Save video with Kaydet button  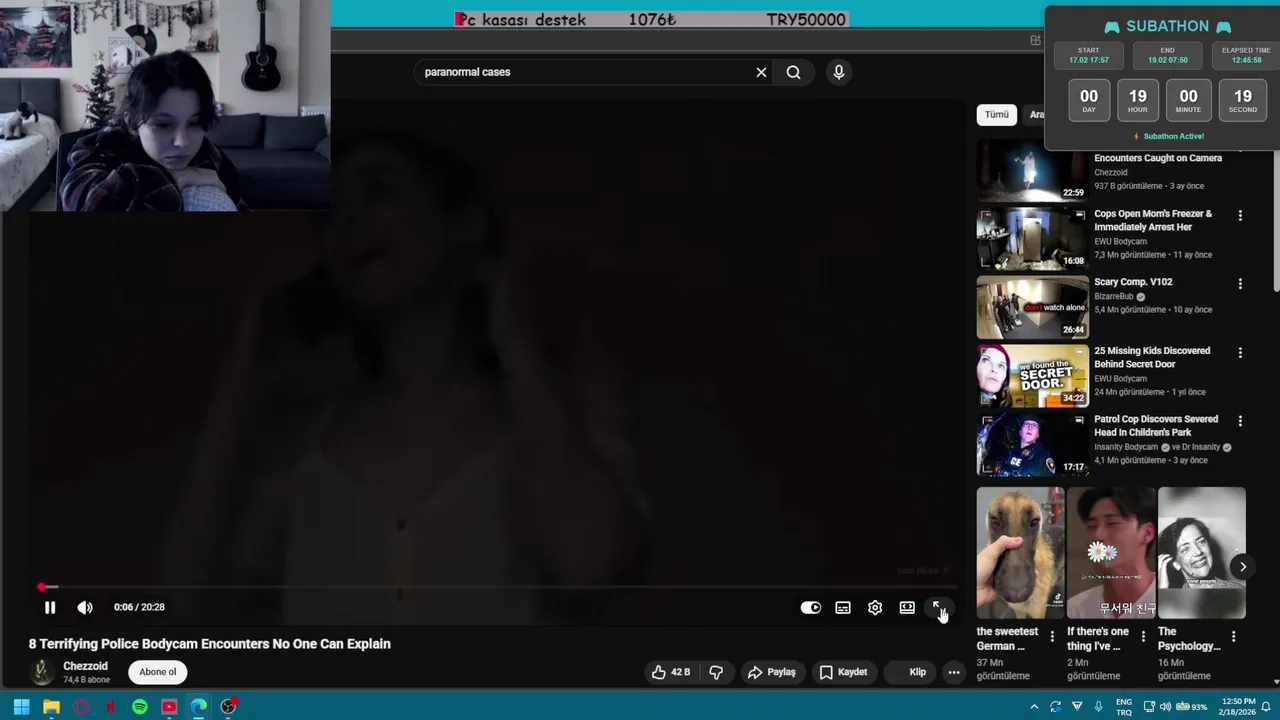[843, 672]
